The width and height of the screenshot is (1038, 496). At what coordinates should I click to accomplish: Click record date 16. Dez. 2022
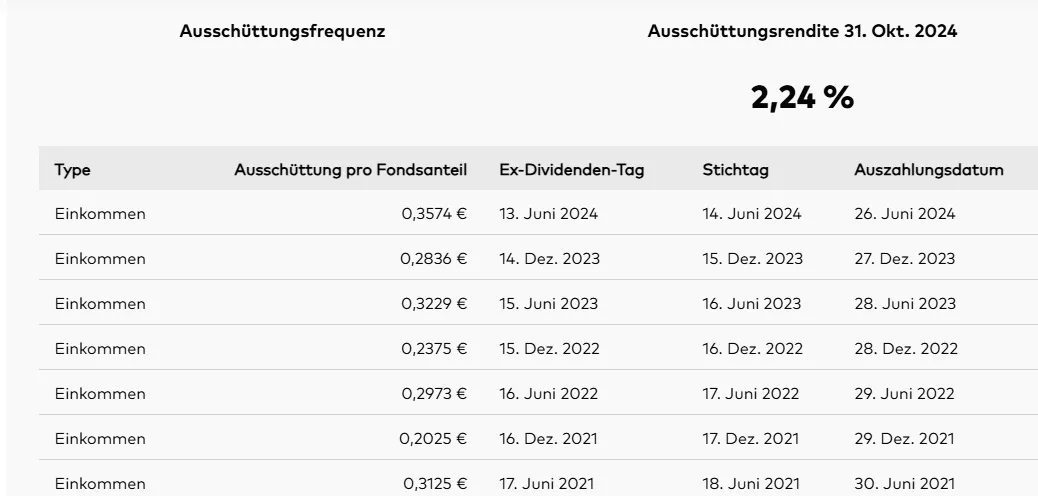tap(753, 349)
